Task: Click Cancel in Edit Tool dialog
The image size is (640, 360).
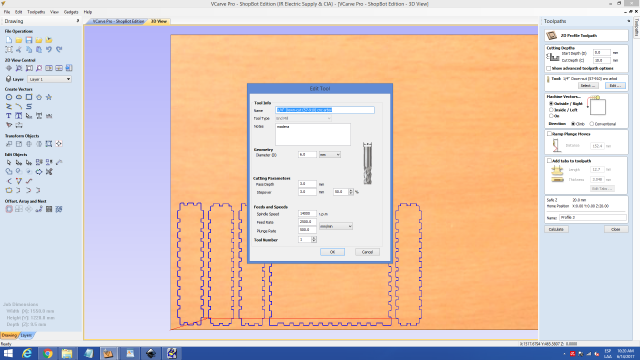Action: [367, 252]
